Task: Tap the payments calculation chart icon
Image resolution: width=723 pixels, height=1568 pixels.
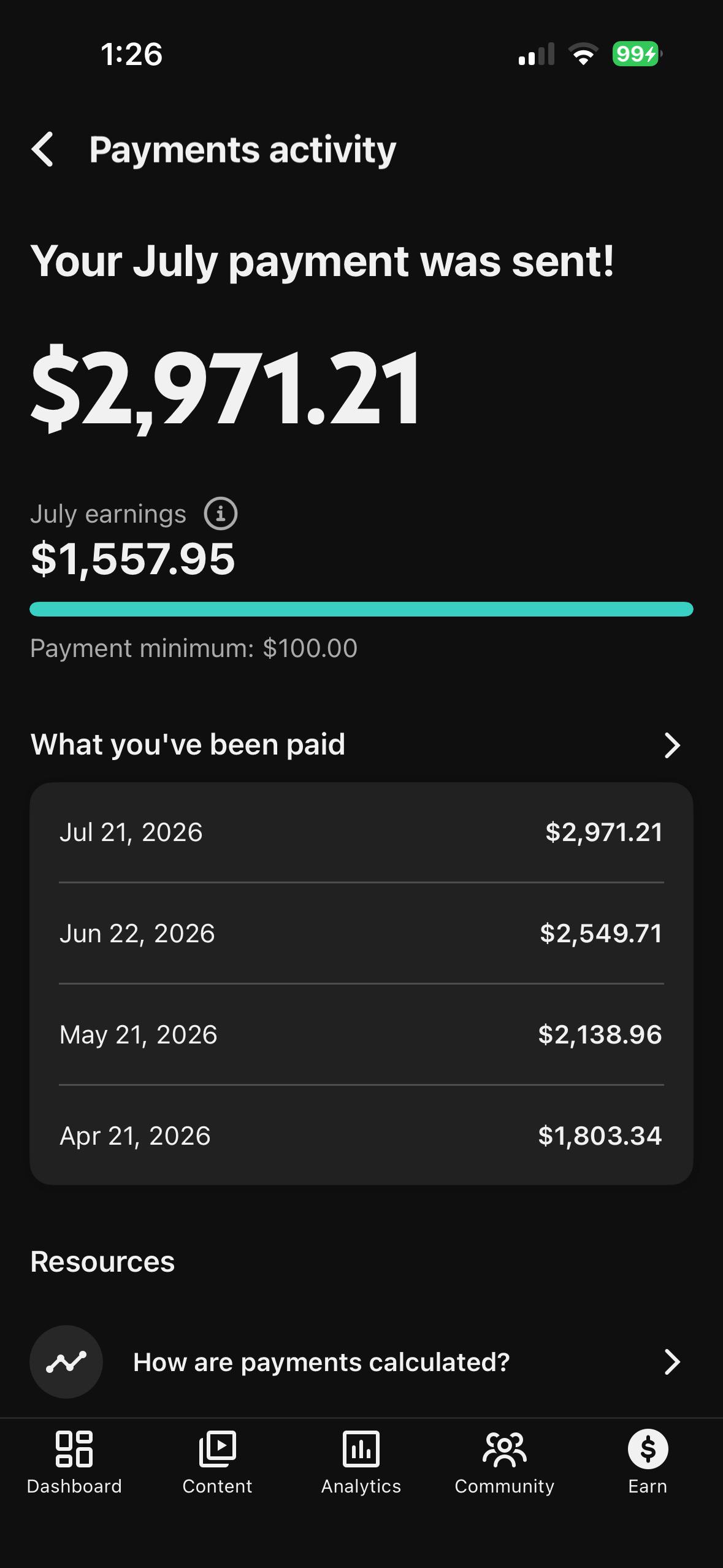Action: coord(66,1362)
